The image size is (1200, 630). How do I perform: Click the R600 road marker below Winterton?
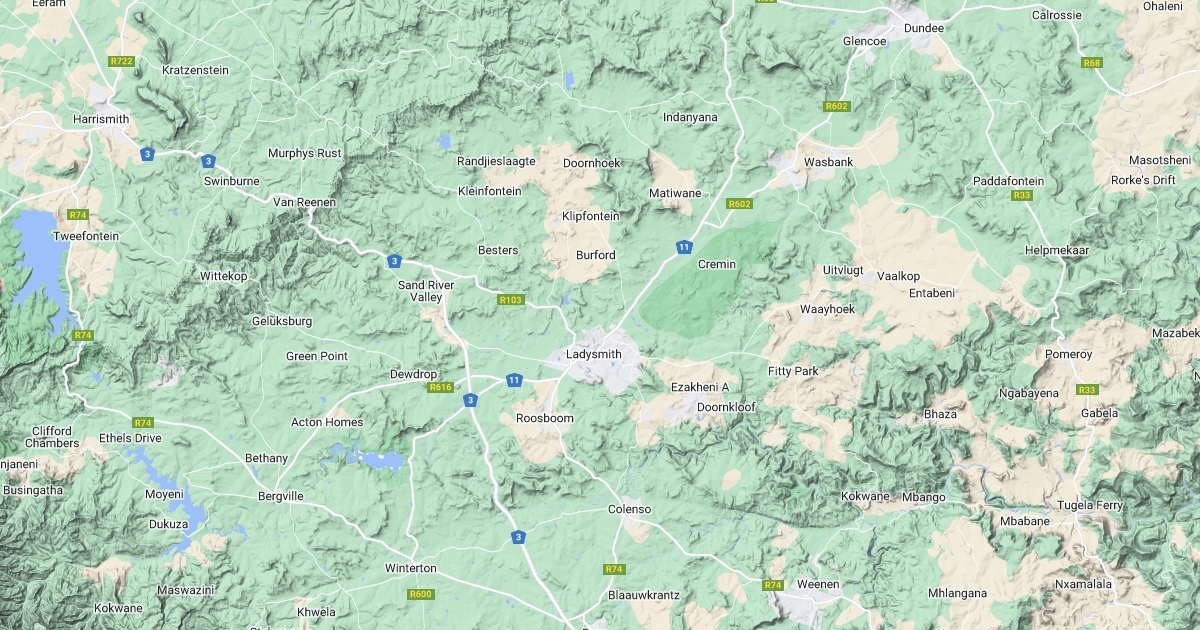(421, 594)
